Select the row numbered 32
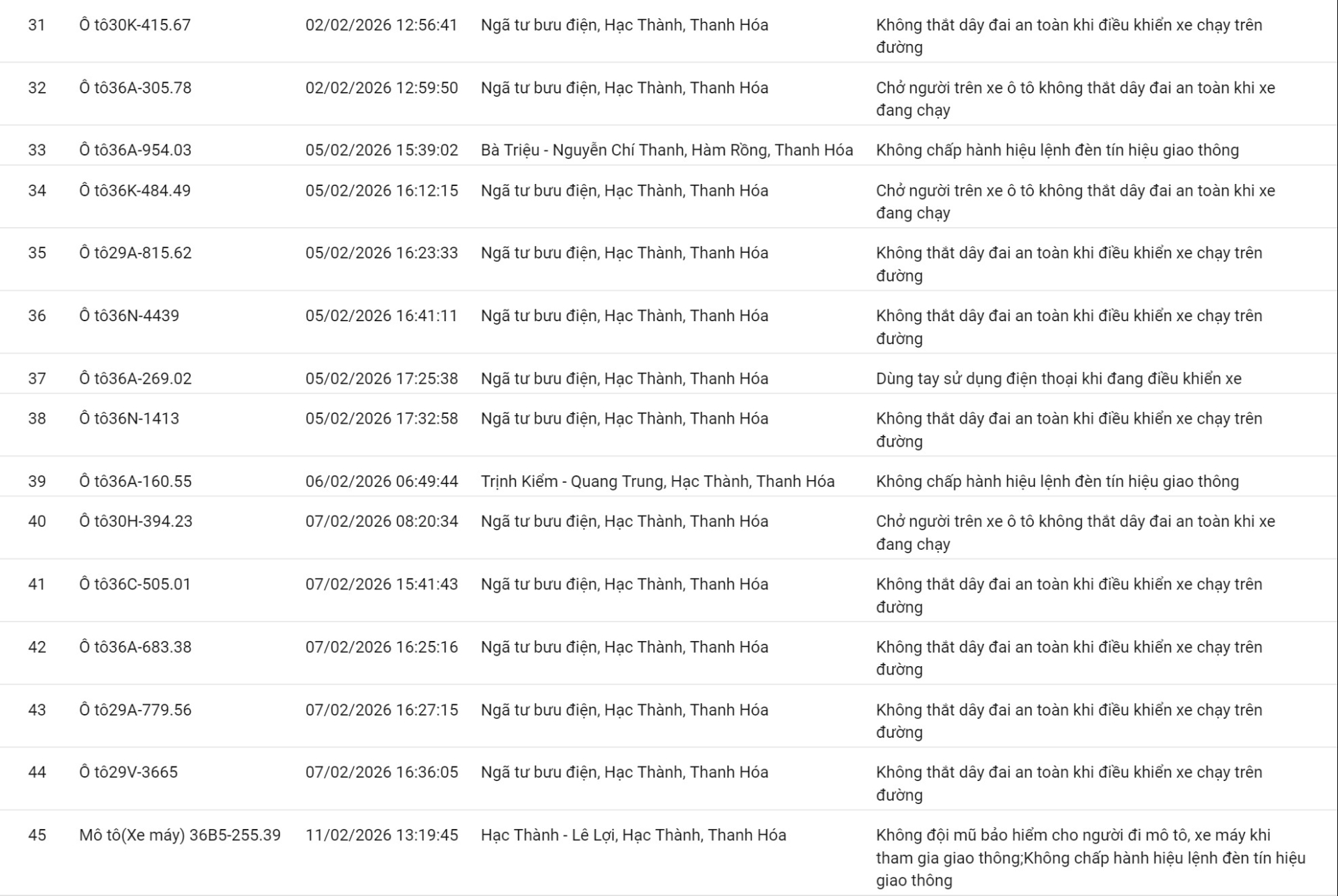Screen dimensions: 1338x896 37,88
